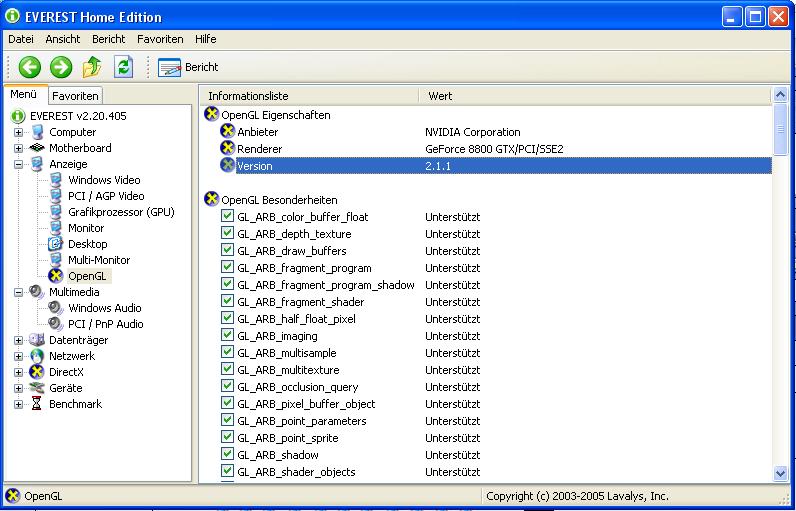The height and width of the screenshot is (511, 796).
Task: Collapse the Anzeige tree node
Action: (18, 164)
